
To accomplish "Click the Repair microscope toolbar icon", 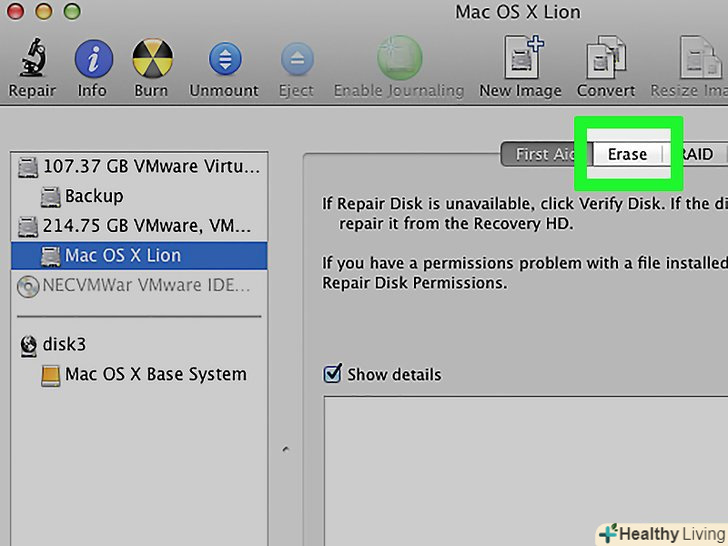I will pos(32,59).
